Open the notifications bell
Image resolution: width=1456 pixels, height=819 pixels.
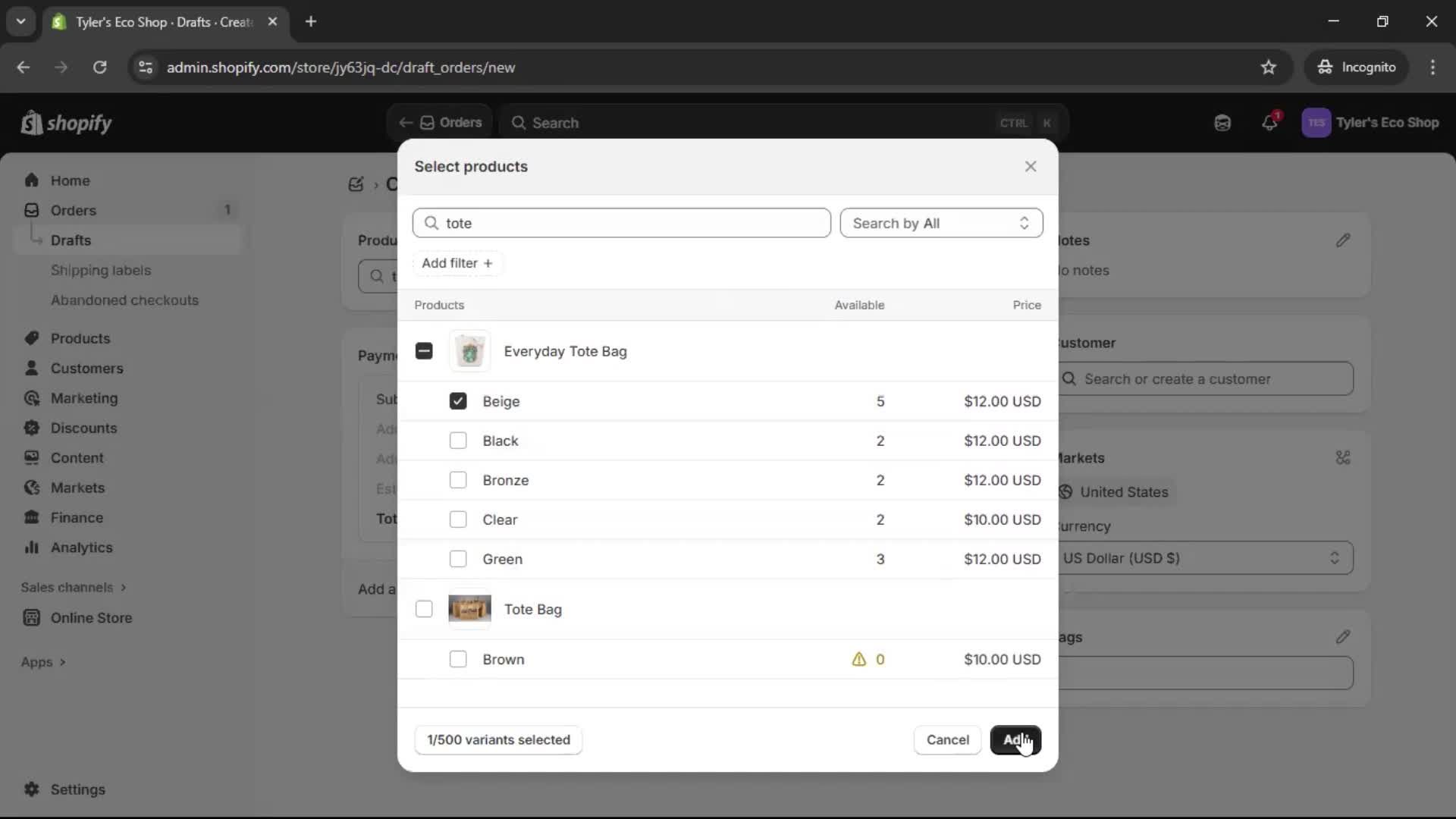pos(1270,122)
